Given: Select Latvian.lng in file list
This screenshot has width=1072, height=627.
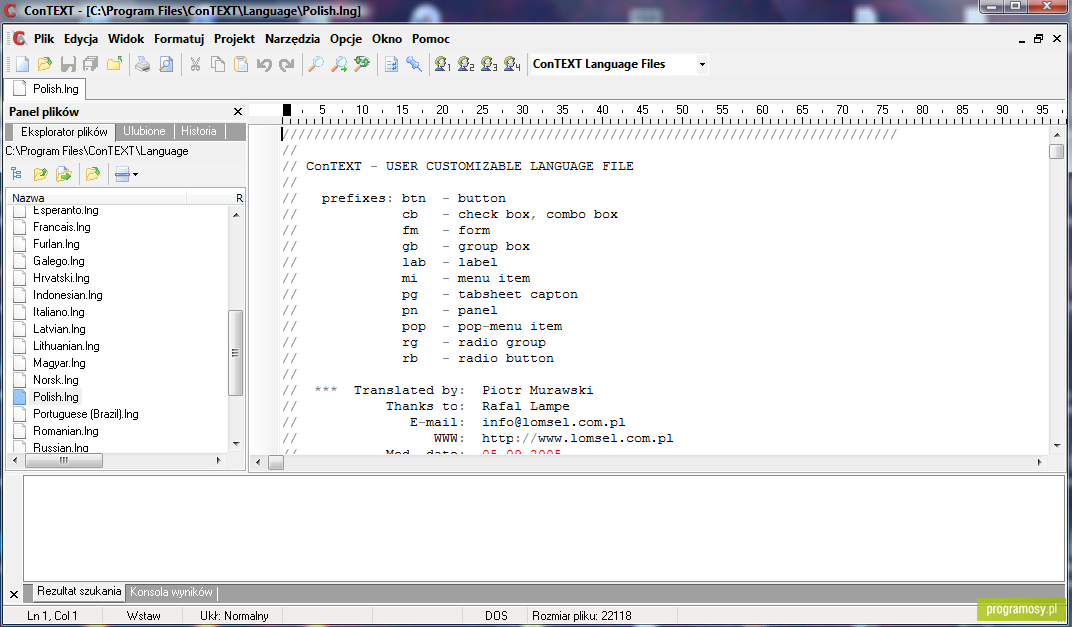Looking at the screenshot, I should pyautogui.click(x=59, y=330).
